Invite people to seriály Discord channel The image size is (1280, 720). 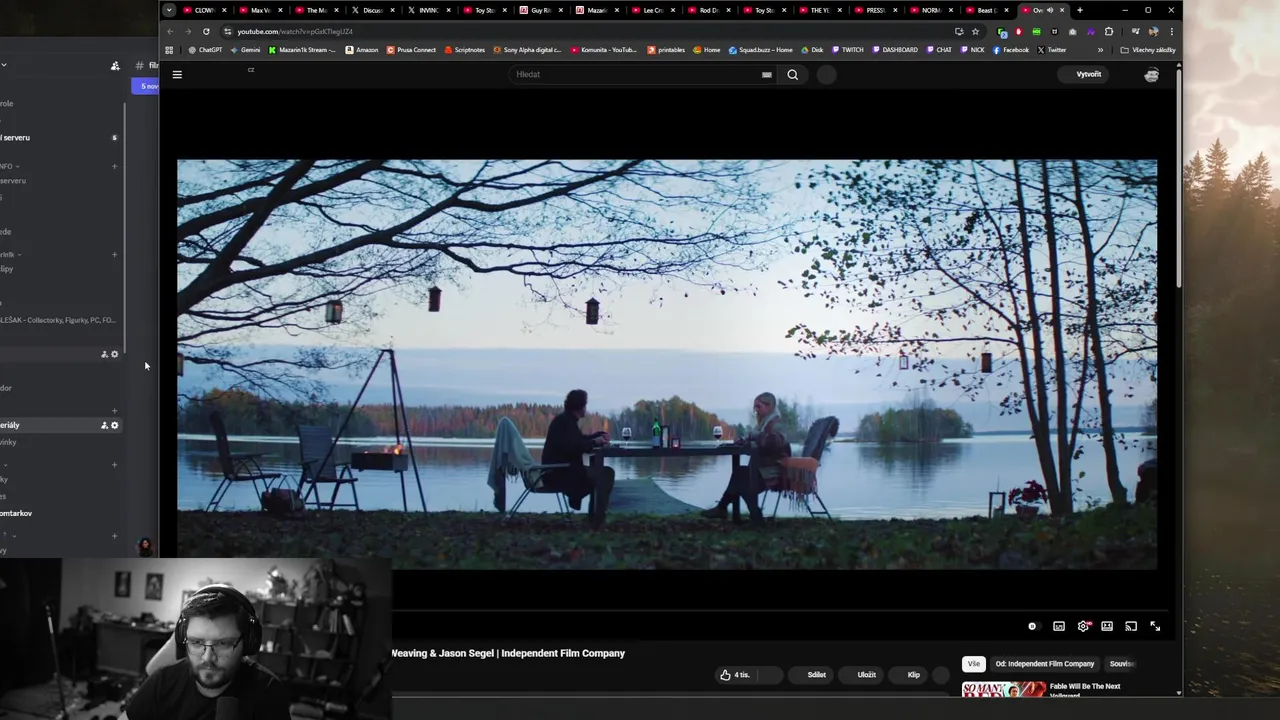coord(104,426)
